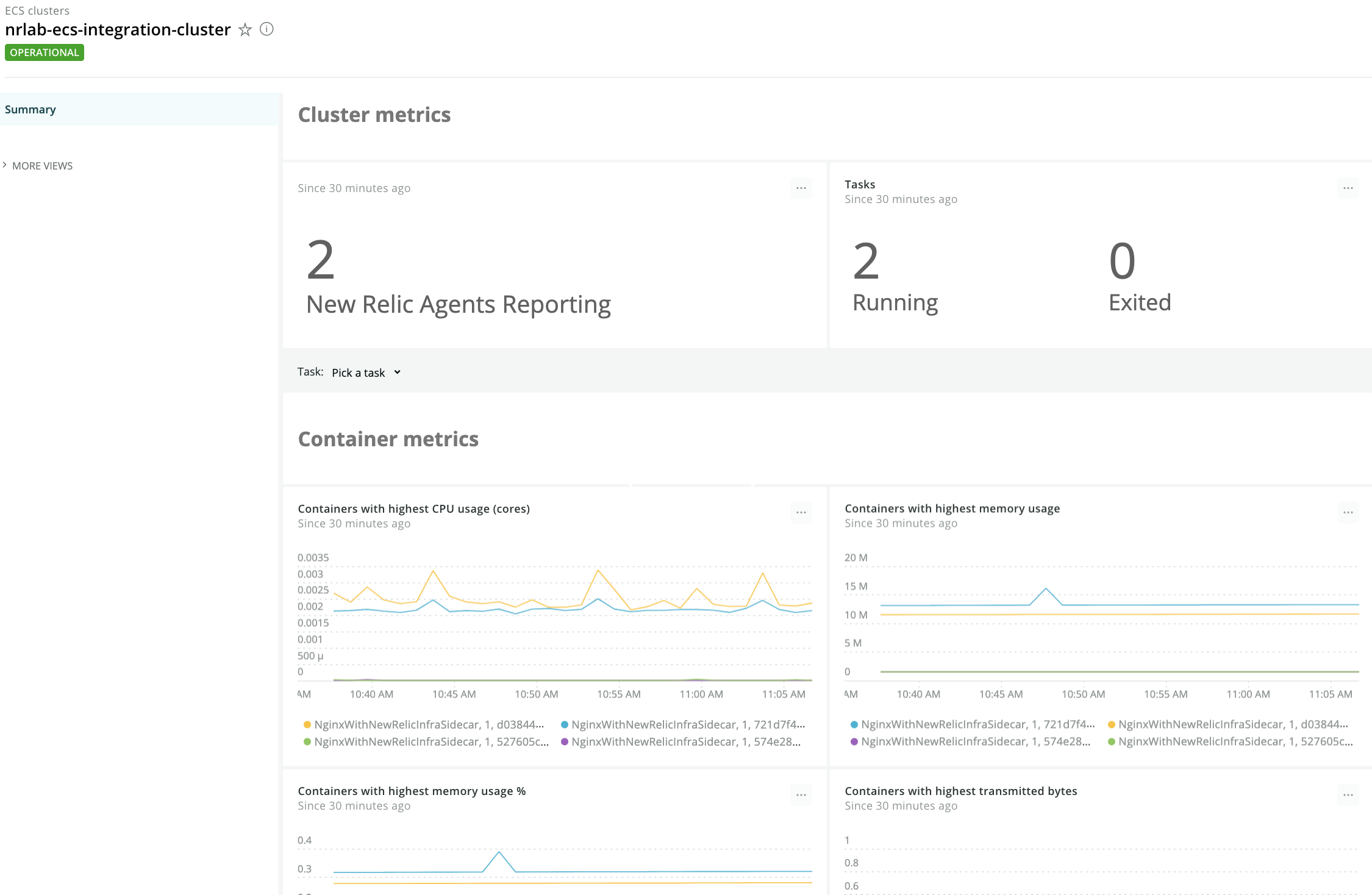Click the Containers with highest memory usage title
The height and width of the screenshot is (895, 1372).
952,508
